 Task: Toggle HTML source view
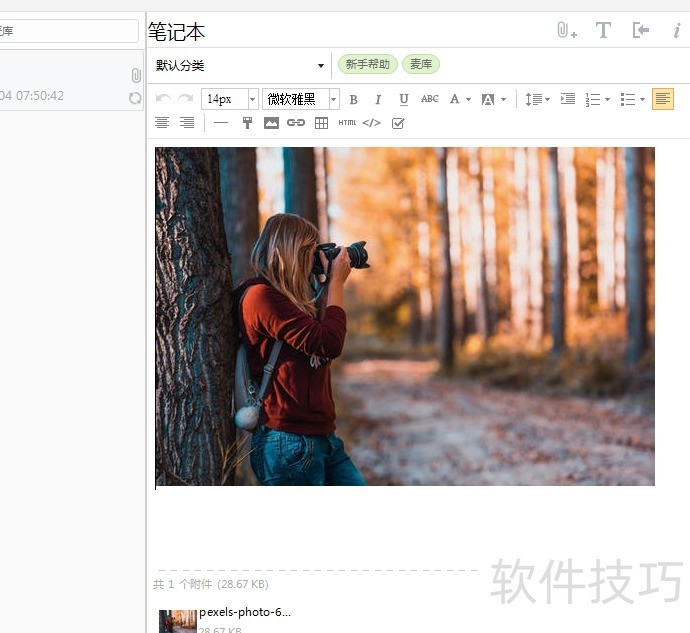(346, 123)
